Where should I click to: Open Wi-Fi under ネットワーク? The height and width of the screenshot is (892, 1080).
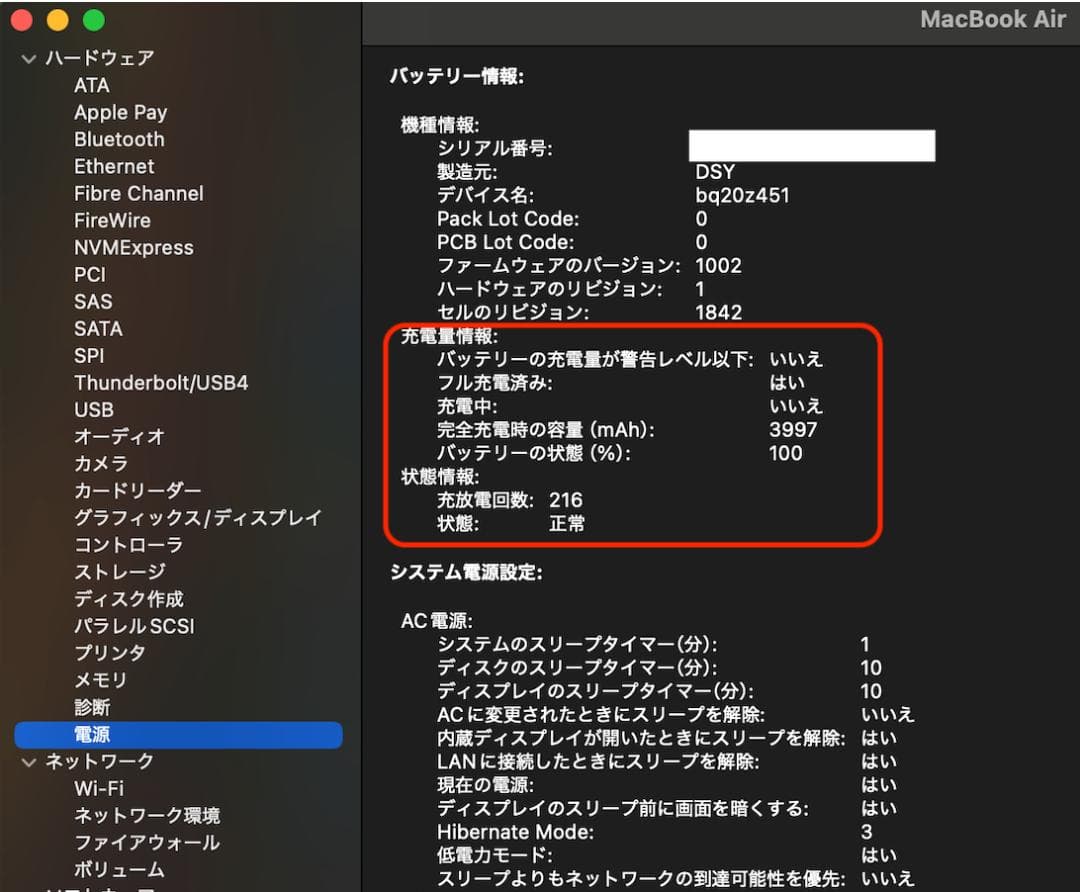tap(99, 789)
